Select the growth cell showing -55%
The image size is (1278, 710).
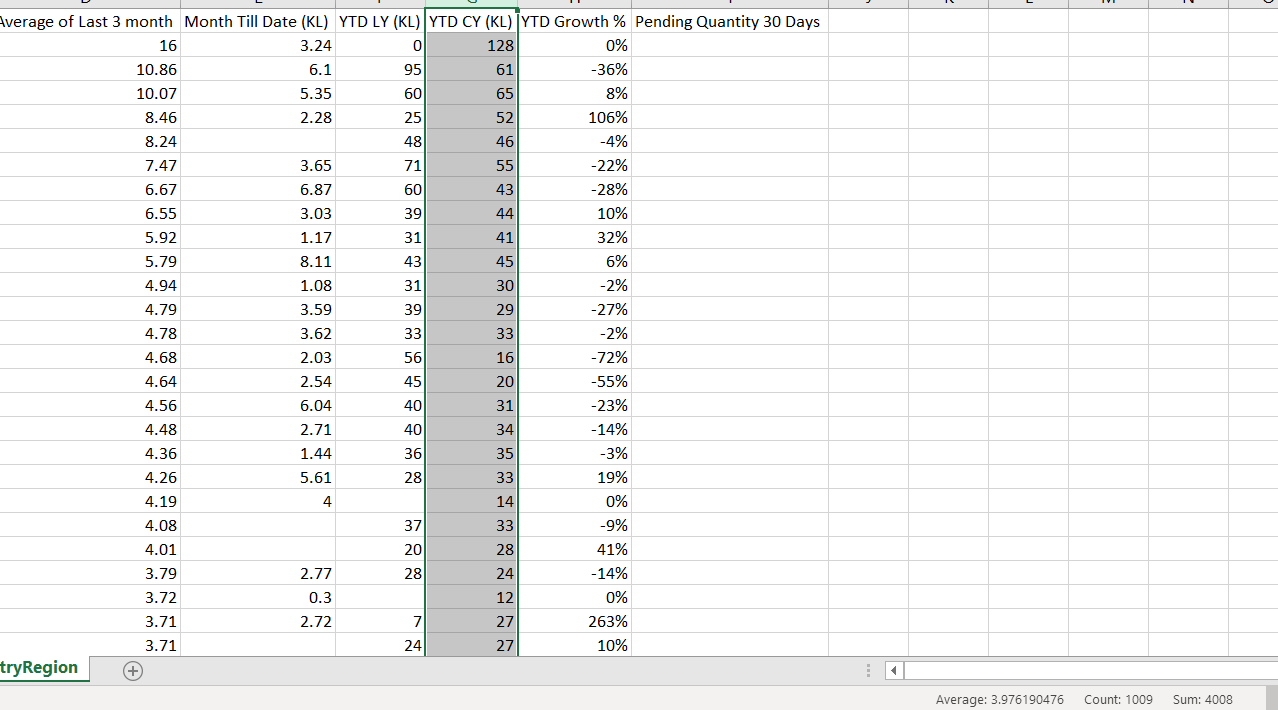tap(574, 381)
